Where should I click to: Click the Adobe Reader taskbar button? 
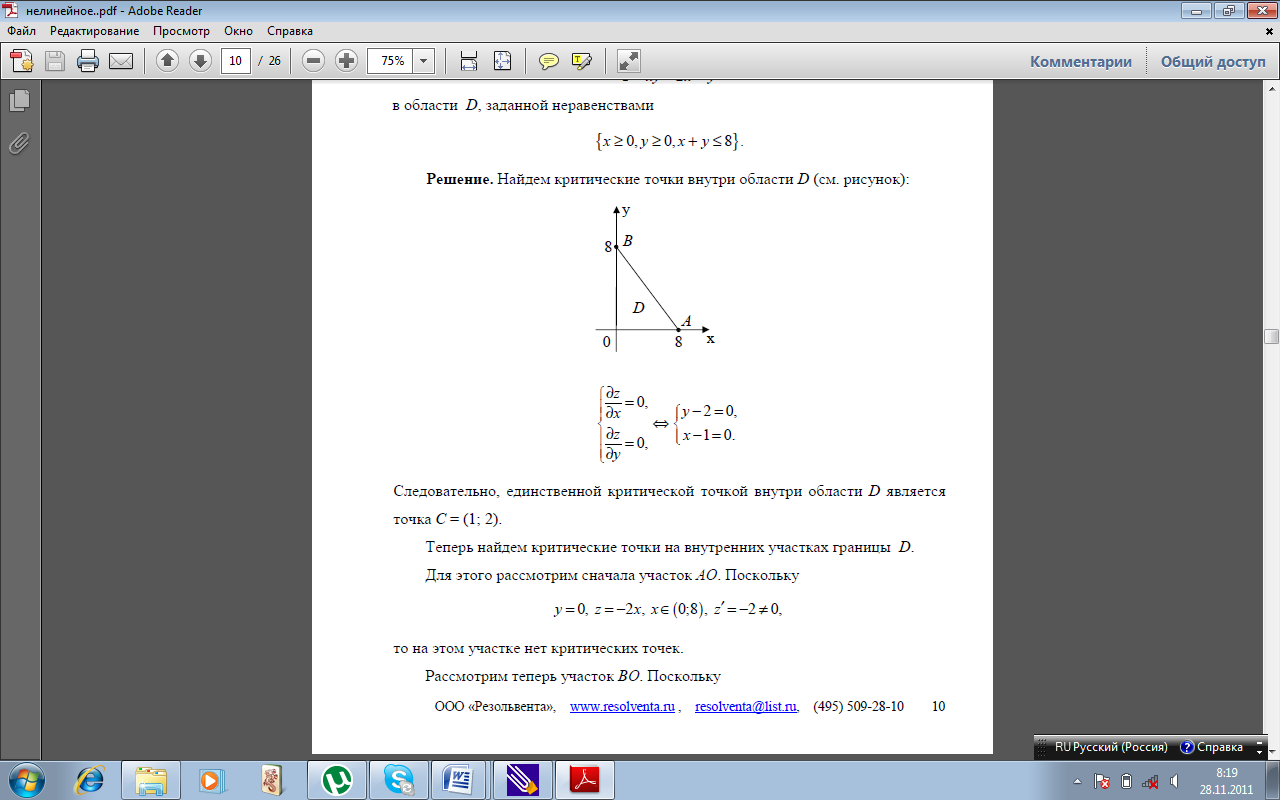pos(583,778)
